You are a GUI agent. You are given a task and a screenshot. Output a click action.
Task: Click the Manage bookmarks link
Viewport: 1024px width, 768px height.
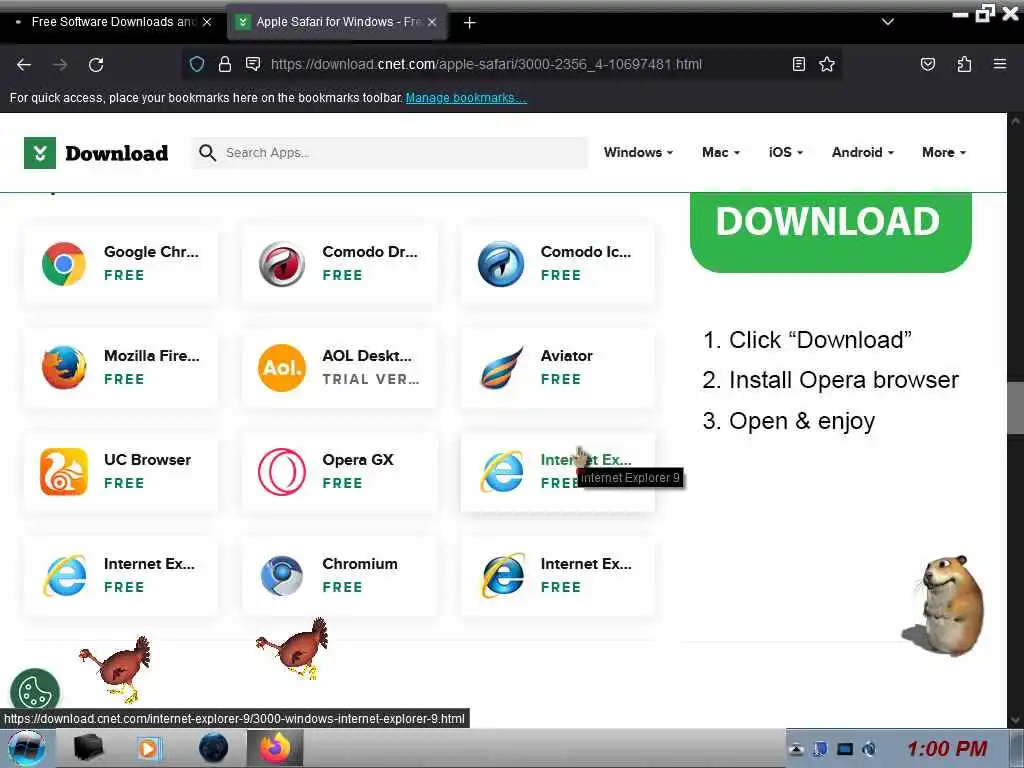click(466, 98)
